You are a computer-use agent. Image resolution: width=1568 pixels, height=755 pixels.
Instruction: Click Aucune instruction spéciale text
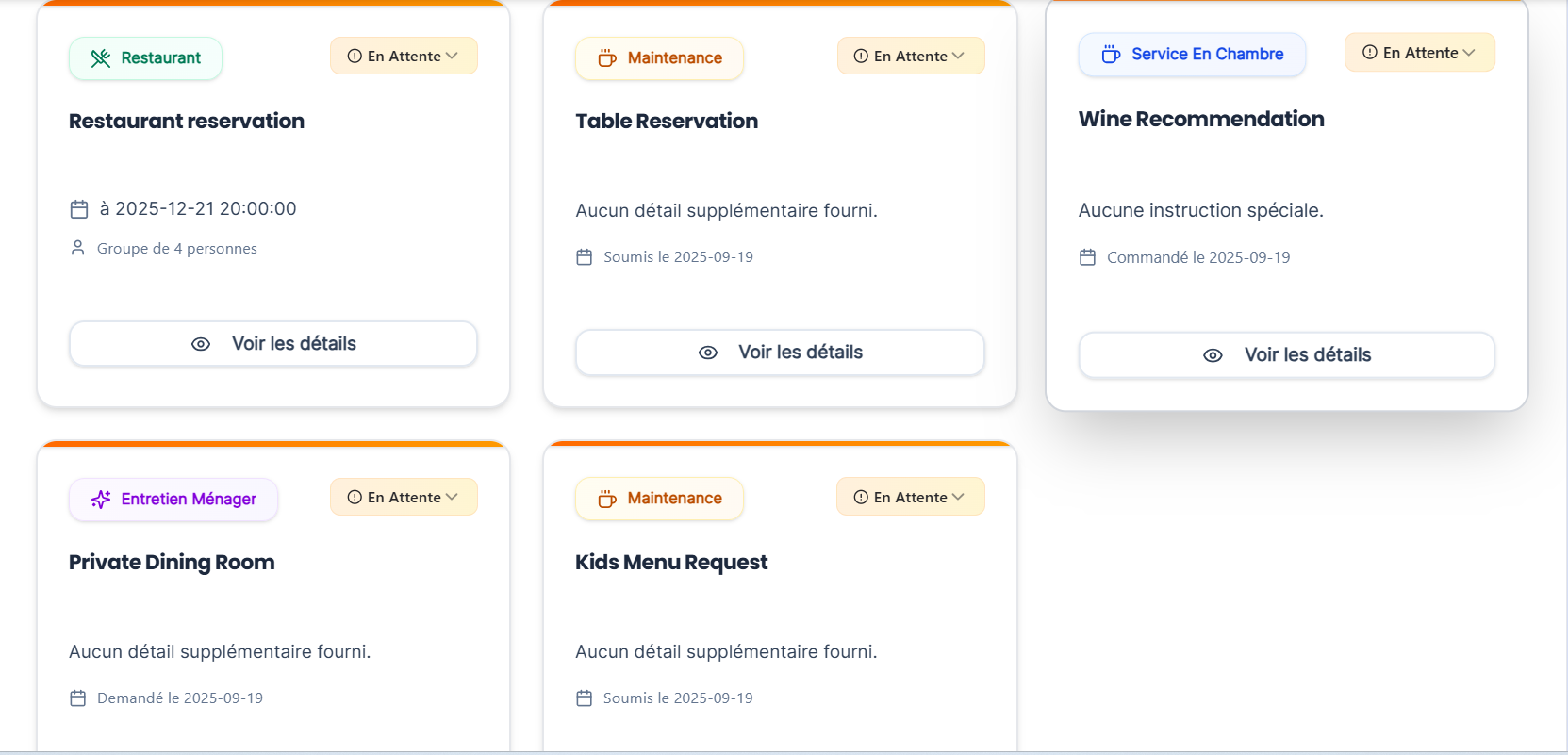pyautogui.click(x=1201, y=211)
